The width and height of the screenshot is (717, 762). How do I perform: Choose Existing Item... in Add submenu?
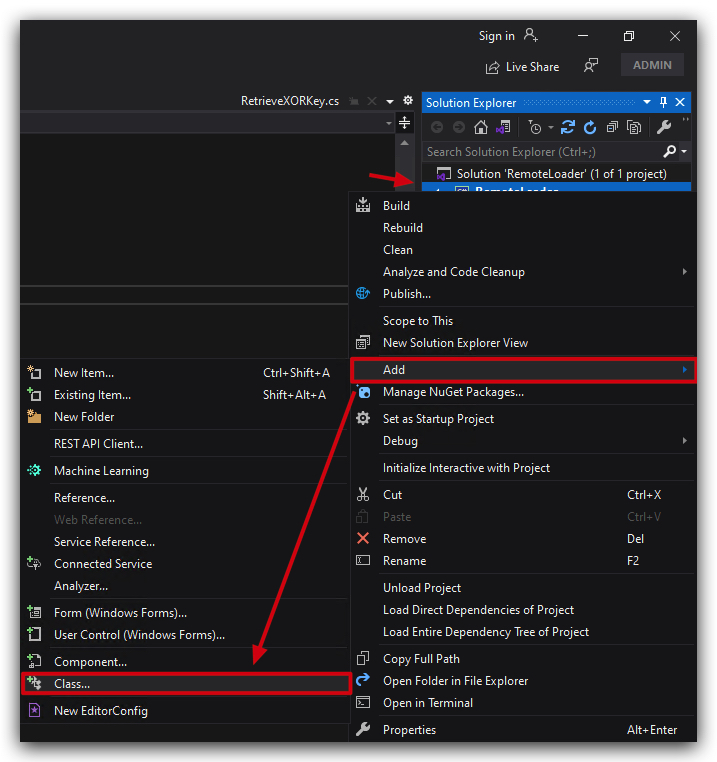[x=185, y=395]
